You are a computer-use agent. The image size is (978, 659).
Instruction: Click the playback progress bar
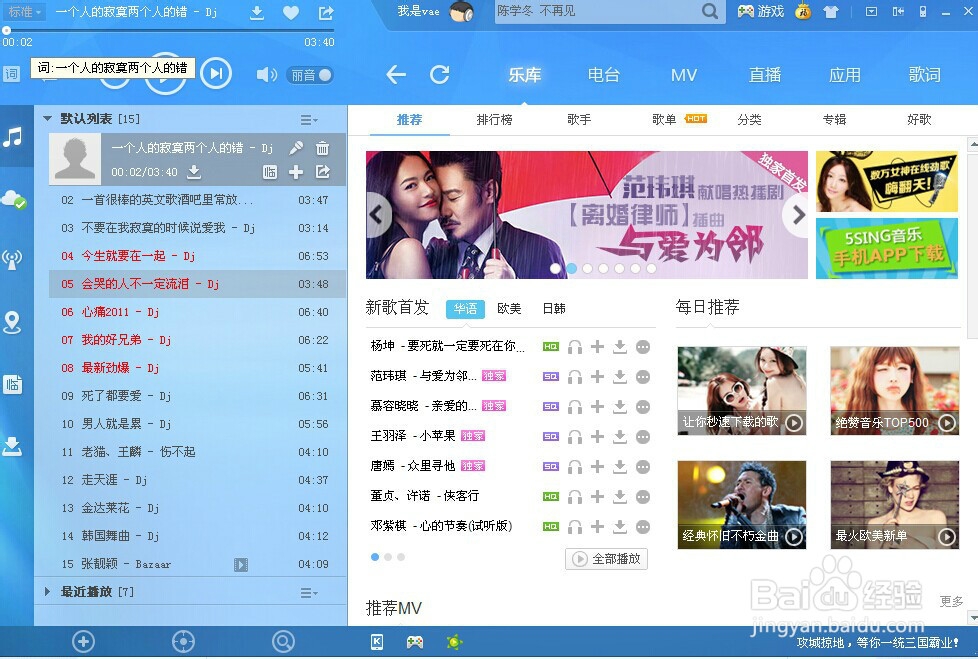pos(168,30)
